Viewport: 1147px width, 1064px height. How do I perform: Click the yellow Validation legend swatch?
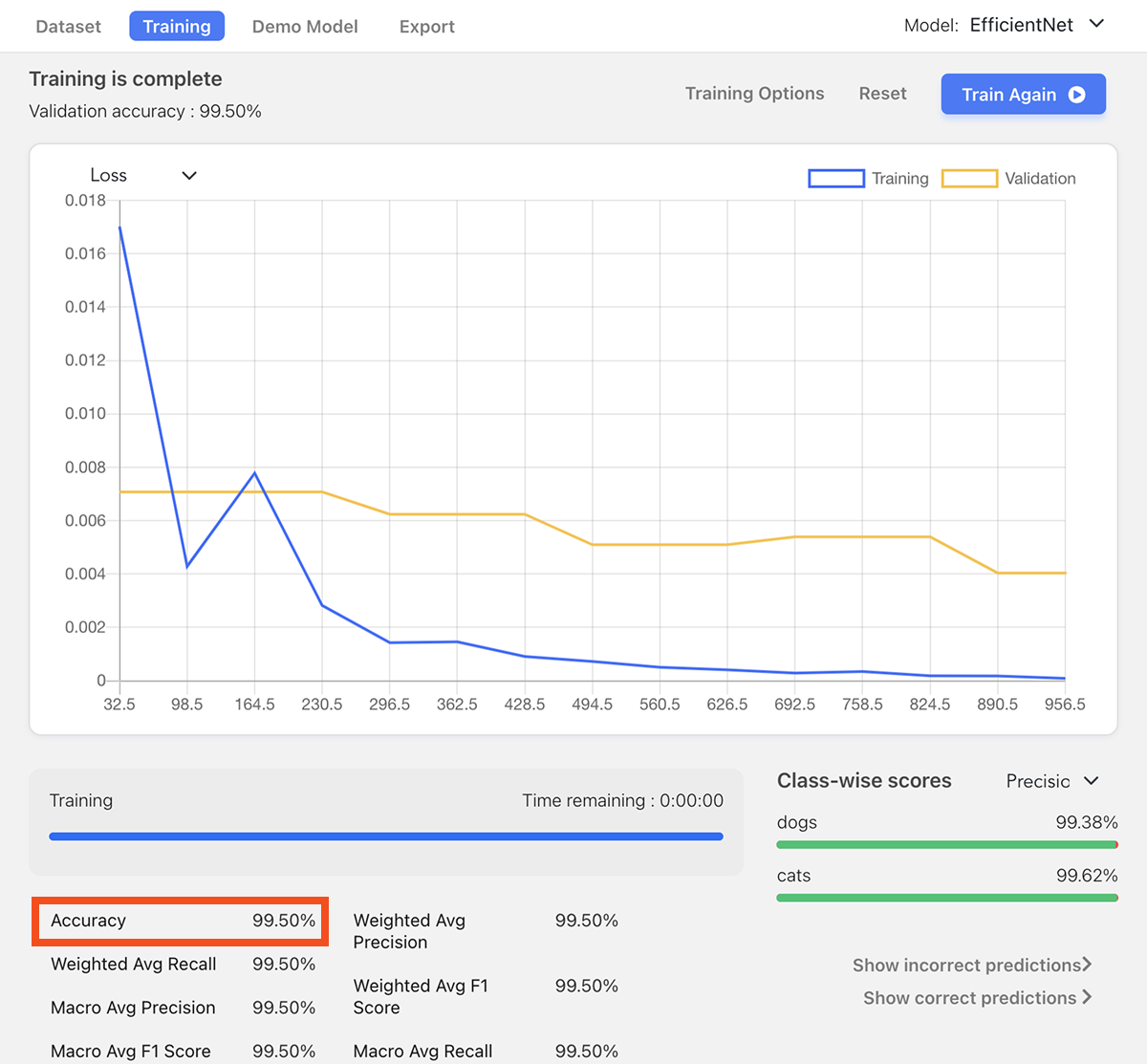(x=969, y=179)
